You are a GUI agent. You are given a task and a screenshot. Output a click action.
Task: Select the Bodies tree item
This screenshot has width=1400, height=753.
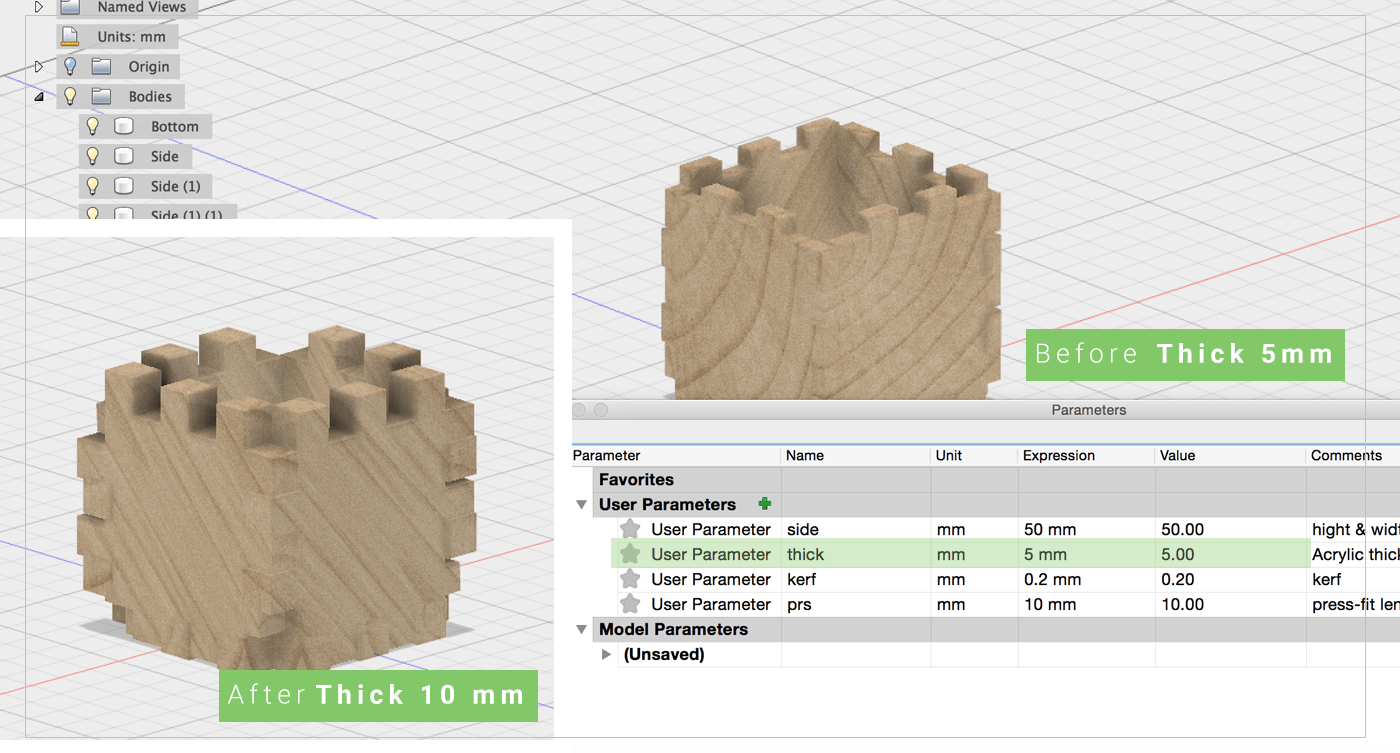tap(150, 97)
